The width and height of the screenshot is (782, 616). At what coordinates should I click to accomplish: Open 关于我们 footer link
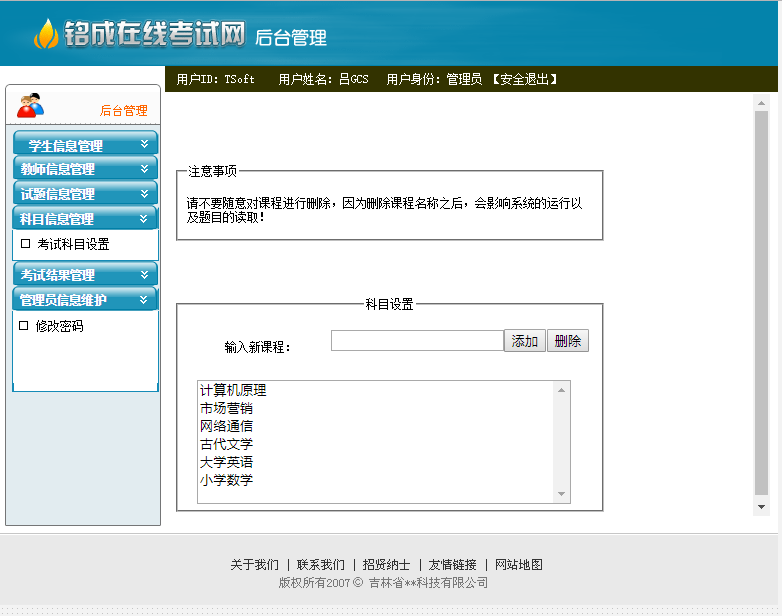254,565
